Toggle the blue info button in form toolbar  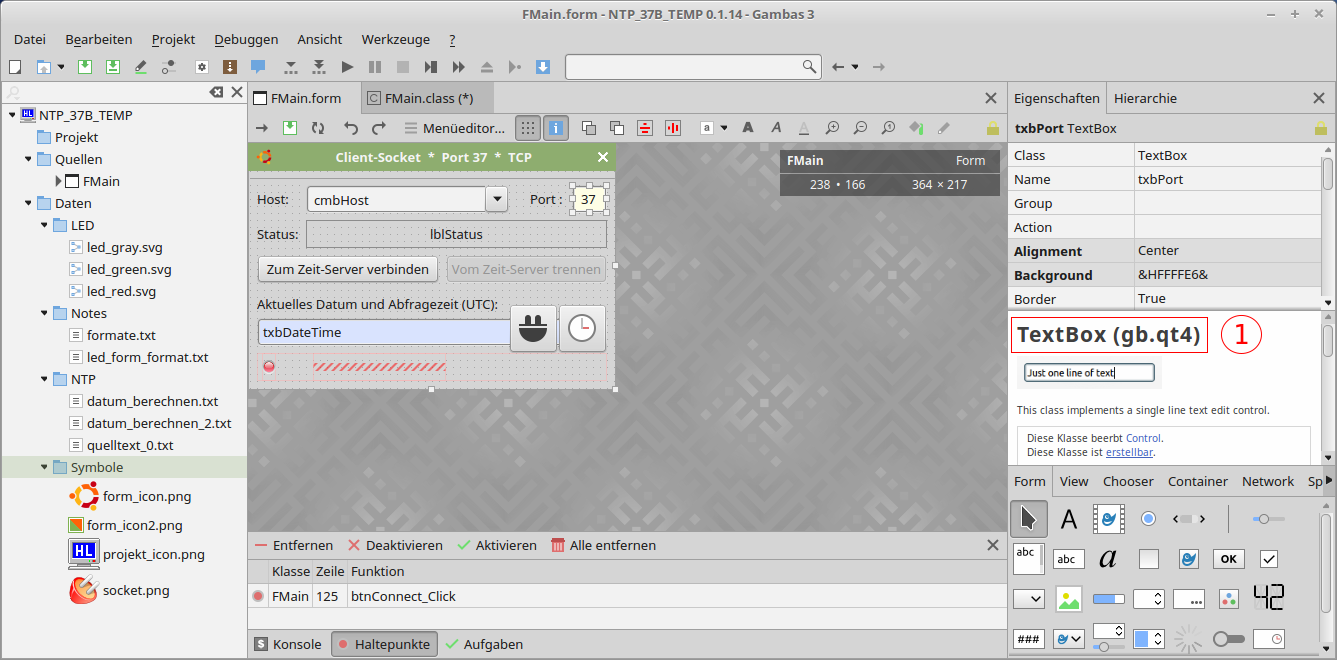(556, 128)
